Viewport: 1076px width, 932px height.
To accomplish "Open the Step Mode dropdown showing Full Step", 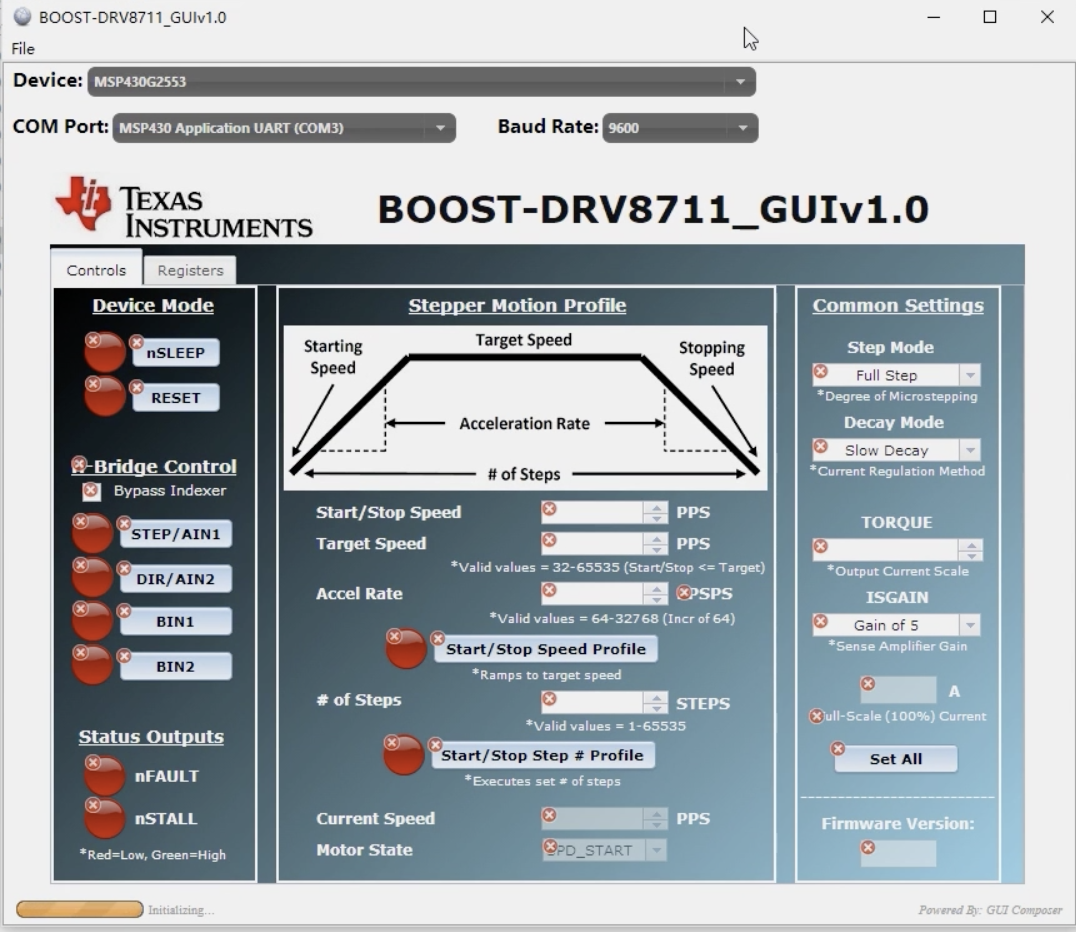I will pyautogui.click(x=896, y=375).
